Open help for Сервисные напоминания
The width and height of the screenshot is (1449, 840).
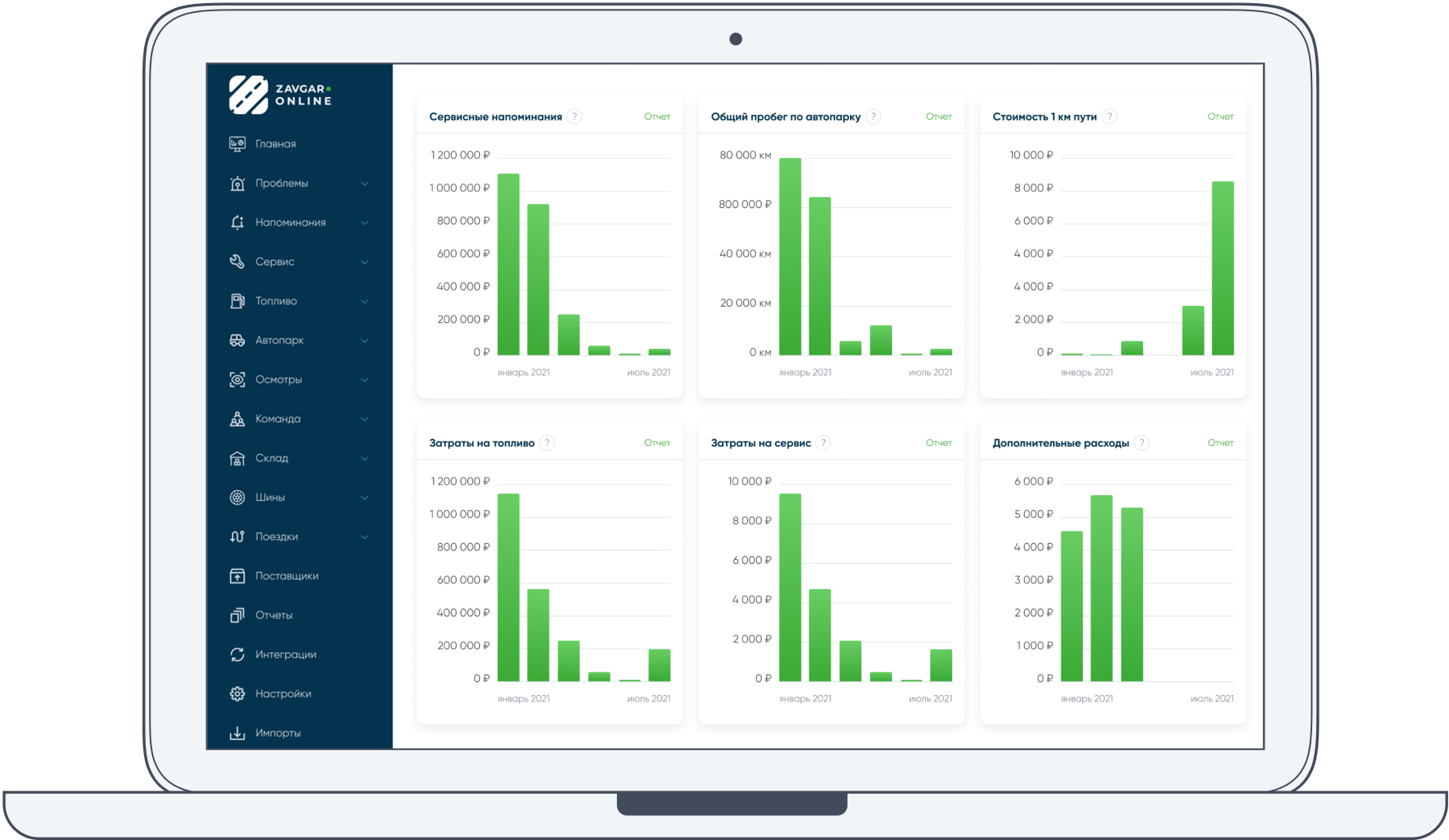tap(575, 117)
